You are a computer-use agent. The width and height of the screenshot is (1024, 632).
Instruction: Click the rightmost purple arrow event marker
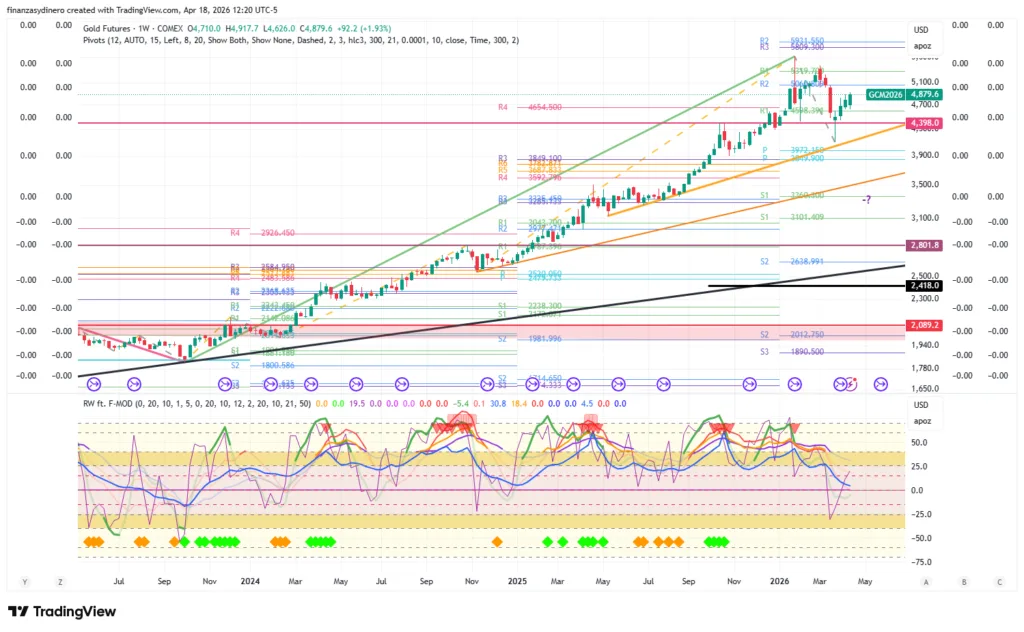point(881,383)
